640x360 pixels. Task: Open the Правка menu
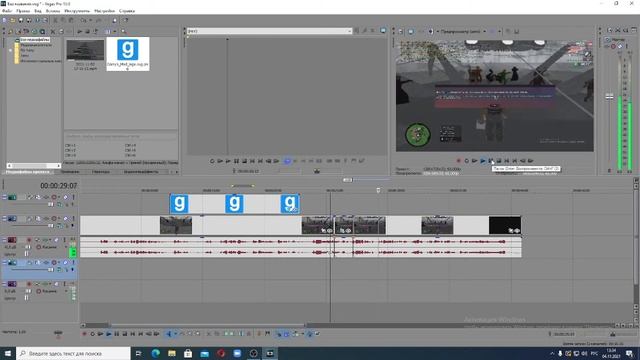pos(23,11)
